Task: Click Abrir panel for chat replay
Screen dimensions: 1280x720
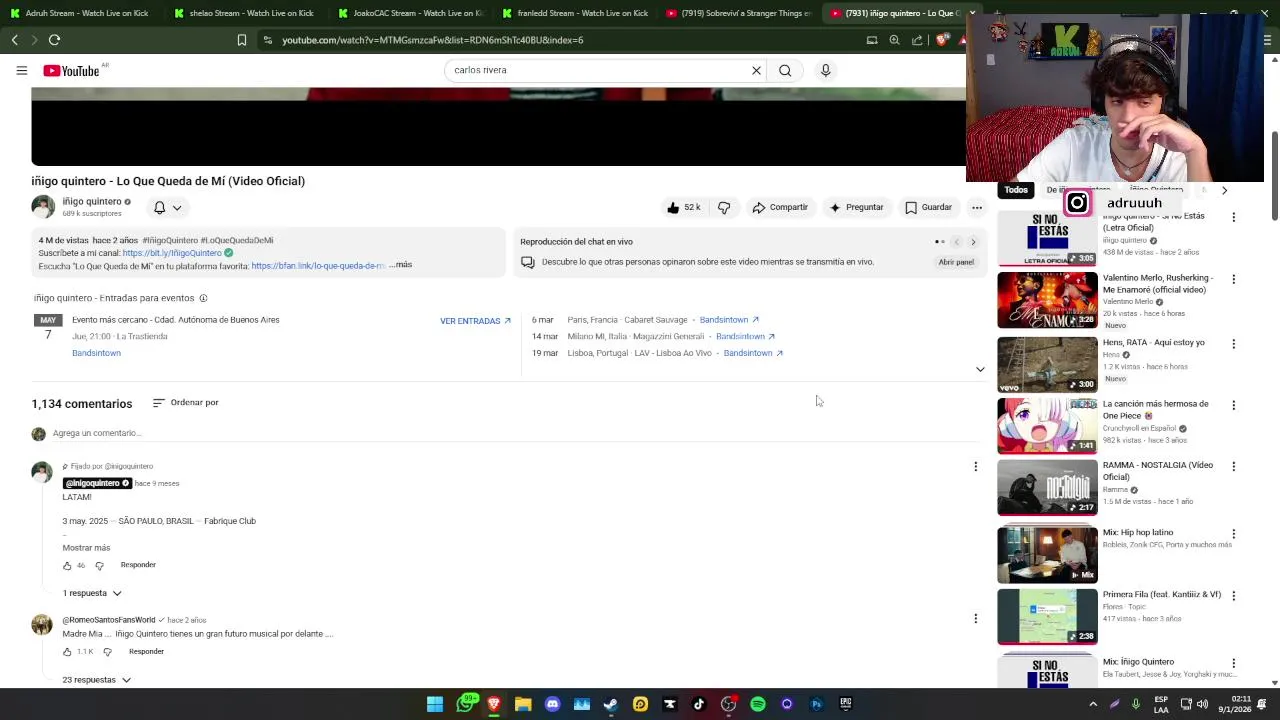Action: tap(956, 262)
